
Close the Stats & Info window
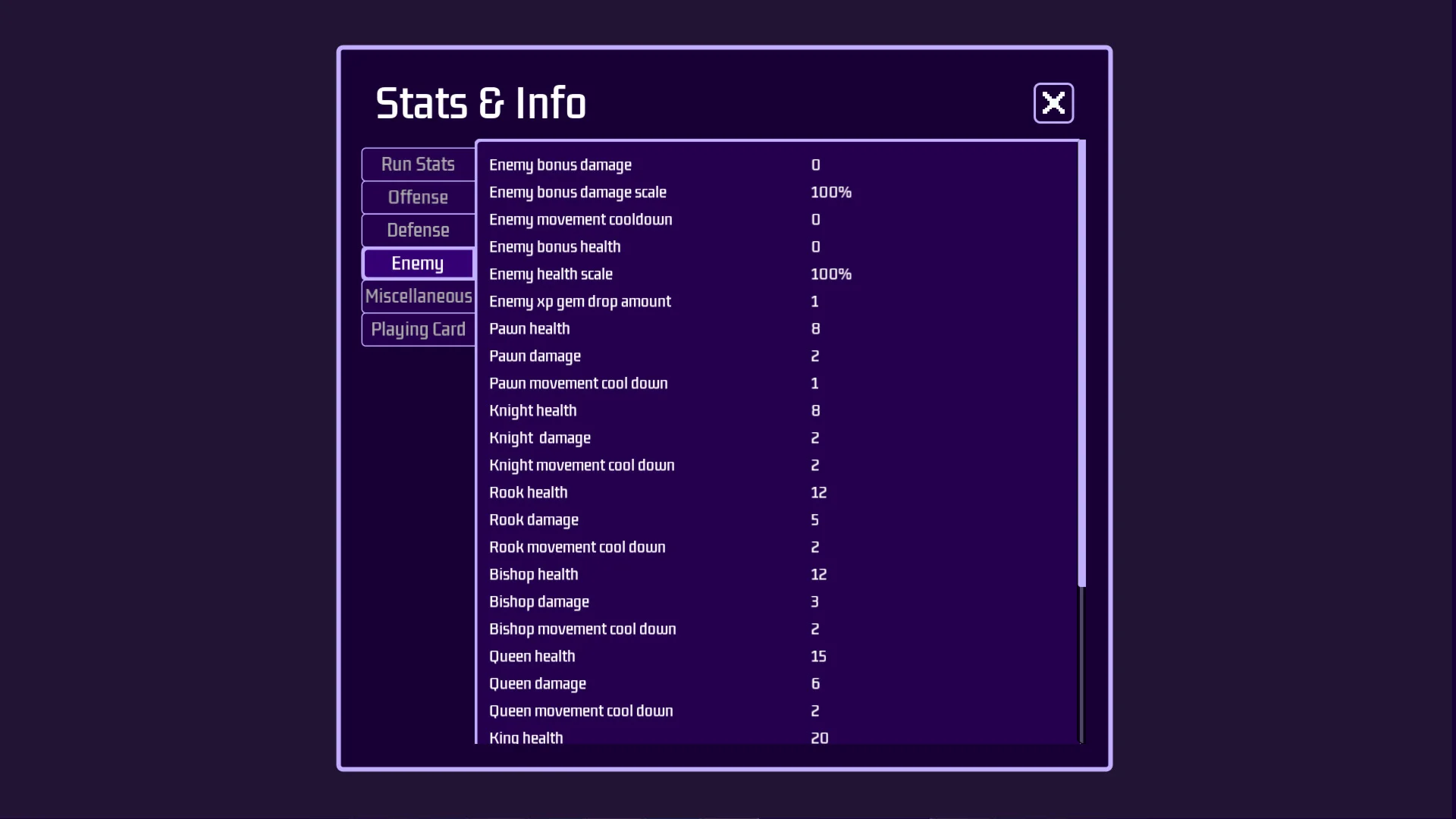(1053, 103)
